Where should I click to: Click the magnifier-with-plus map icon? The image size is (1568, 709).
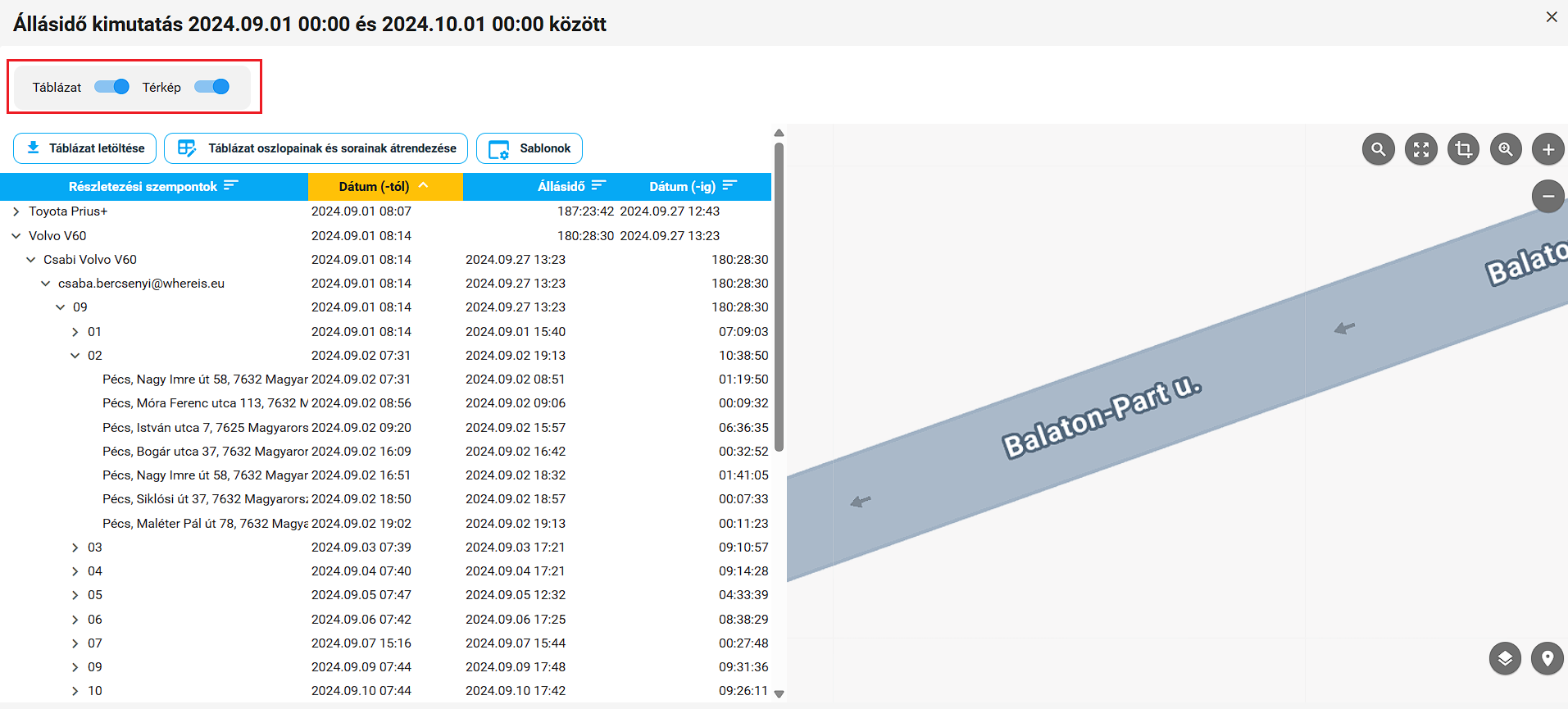1506,149
